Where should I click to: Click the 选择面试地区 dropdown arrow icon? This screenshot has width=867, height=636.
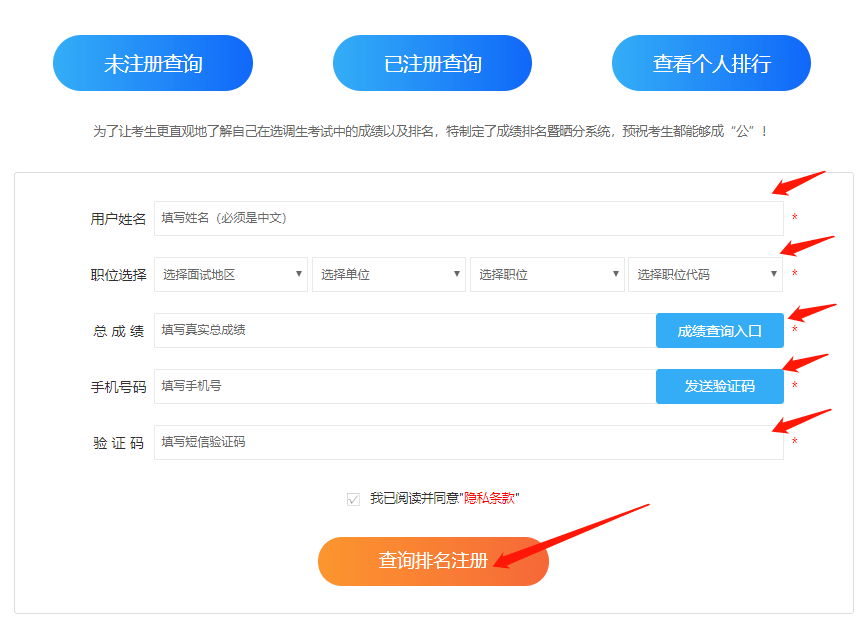tap(297, 273)
